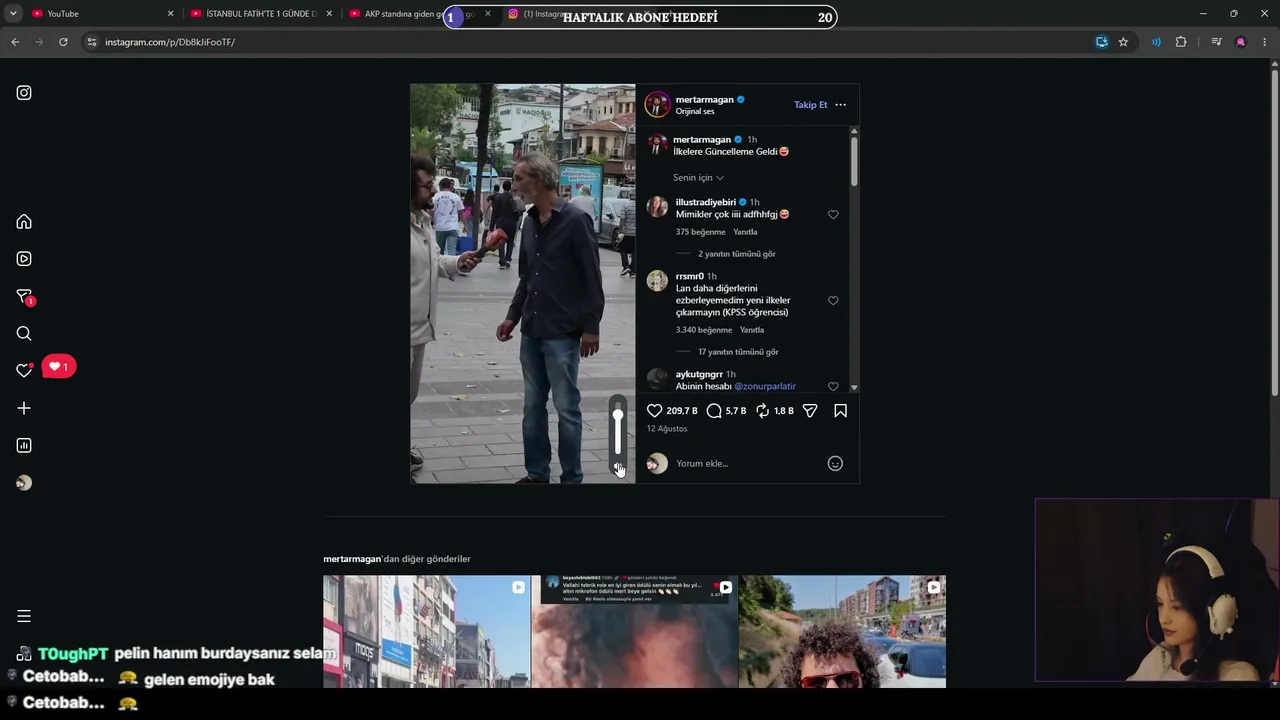Go back in the browser
The height and width of the screenshot is (720, 1280).
[15, 42]
